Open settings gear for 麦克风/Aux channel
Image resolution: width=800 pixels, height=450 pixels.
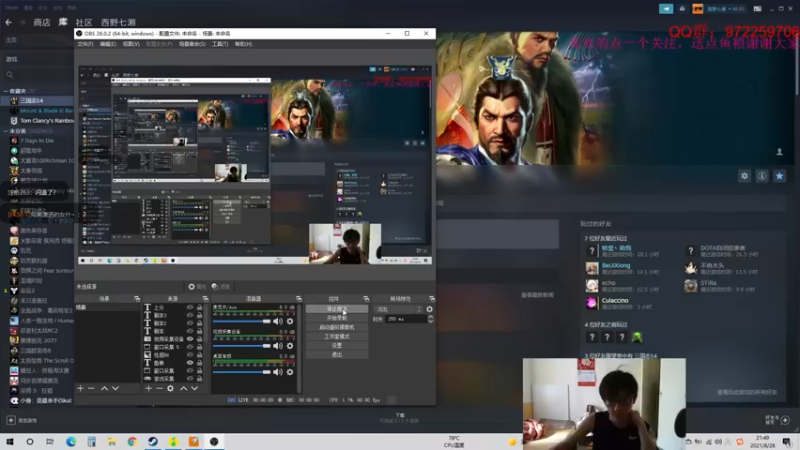coord(290,321)
